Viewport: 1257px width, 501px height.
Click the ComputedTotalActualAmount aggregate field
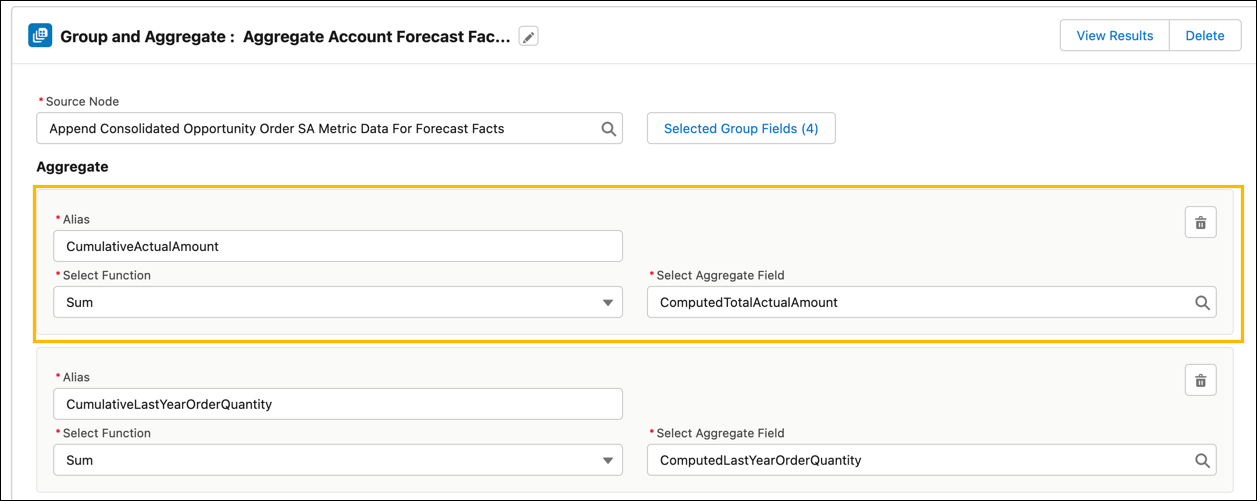(x=932, y=303)
